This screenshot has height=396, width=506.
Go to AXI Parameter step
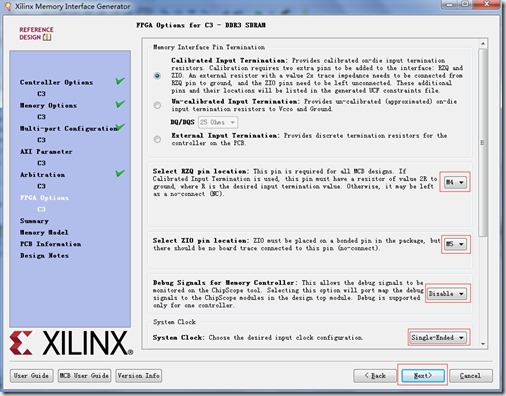pos(46,152)
